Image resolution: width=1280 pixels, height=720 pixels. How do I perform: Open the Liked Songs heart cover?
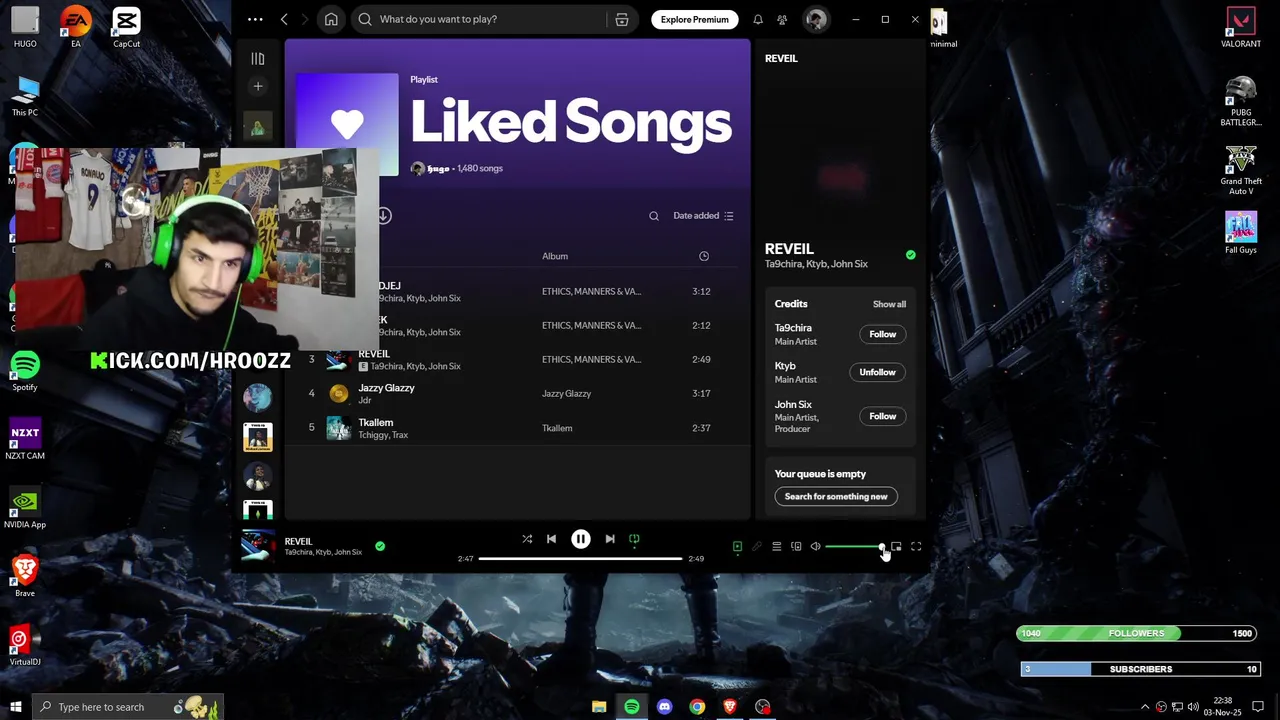point(347,124)
